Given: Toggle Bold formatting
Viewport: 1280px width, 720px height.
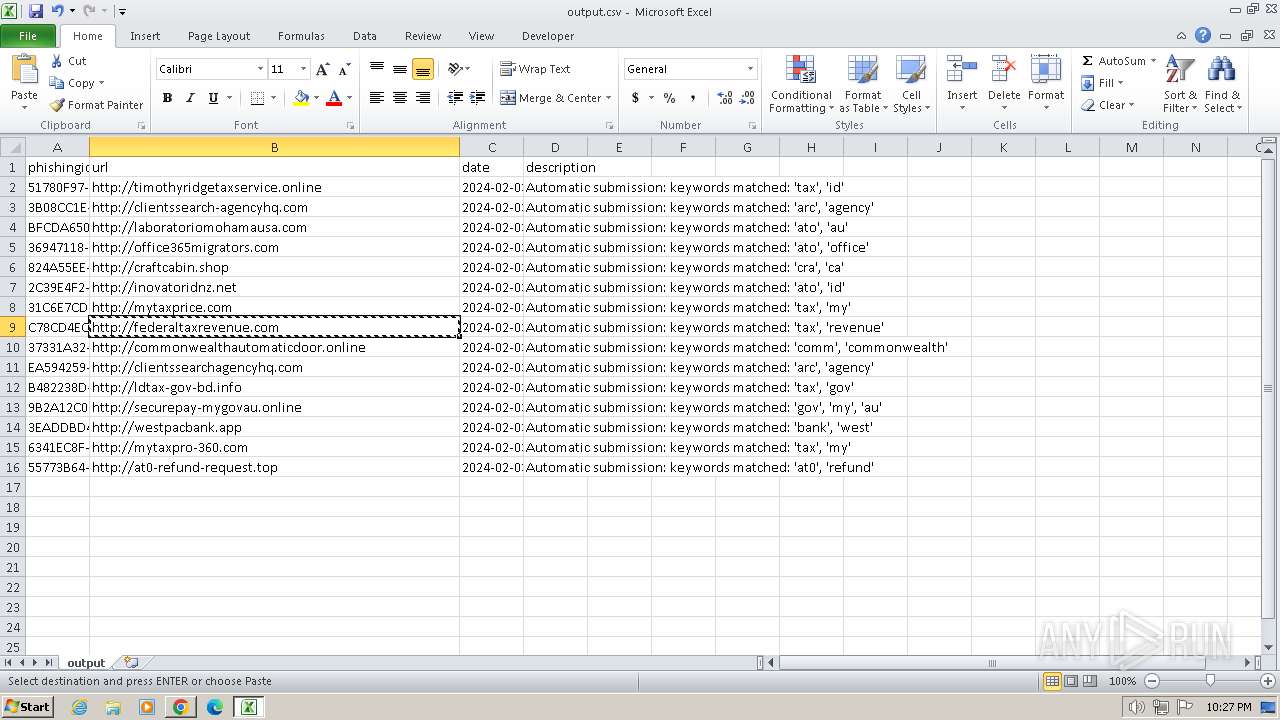Looking at the screenshot, I should point(167,98).
